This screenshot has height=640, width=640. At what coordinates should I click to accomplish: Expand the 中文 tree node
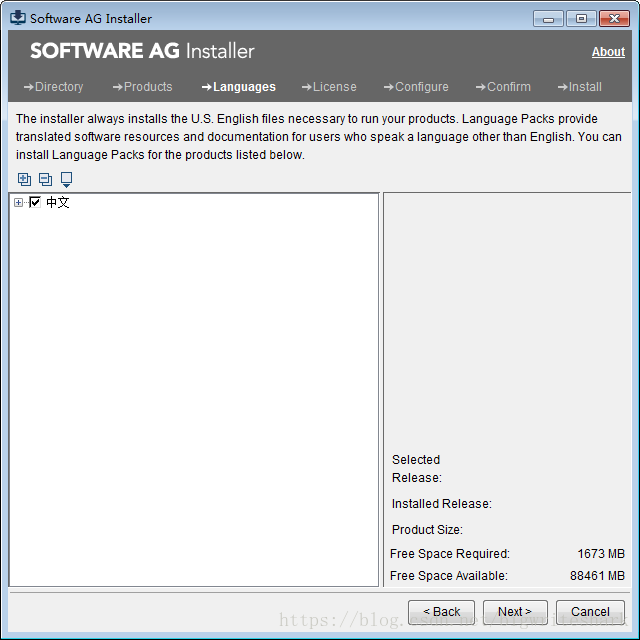tap(18, 202)
